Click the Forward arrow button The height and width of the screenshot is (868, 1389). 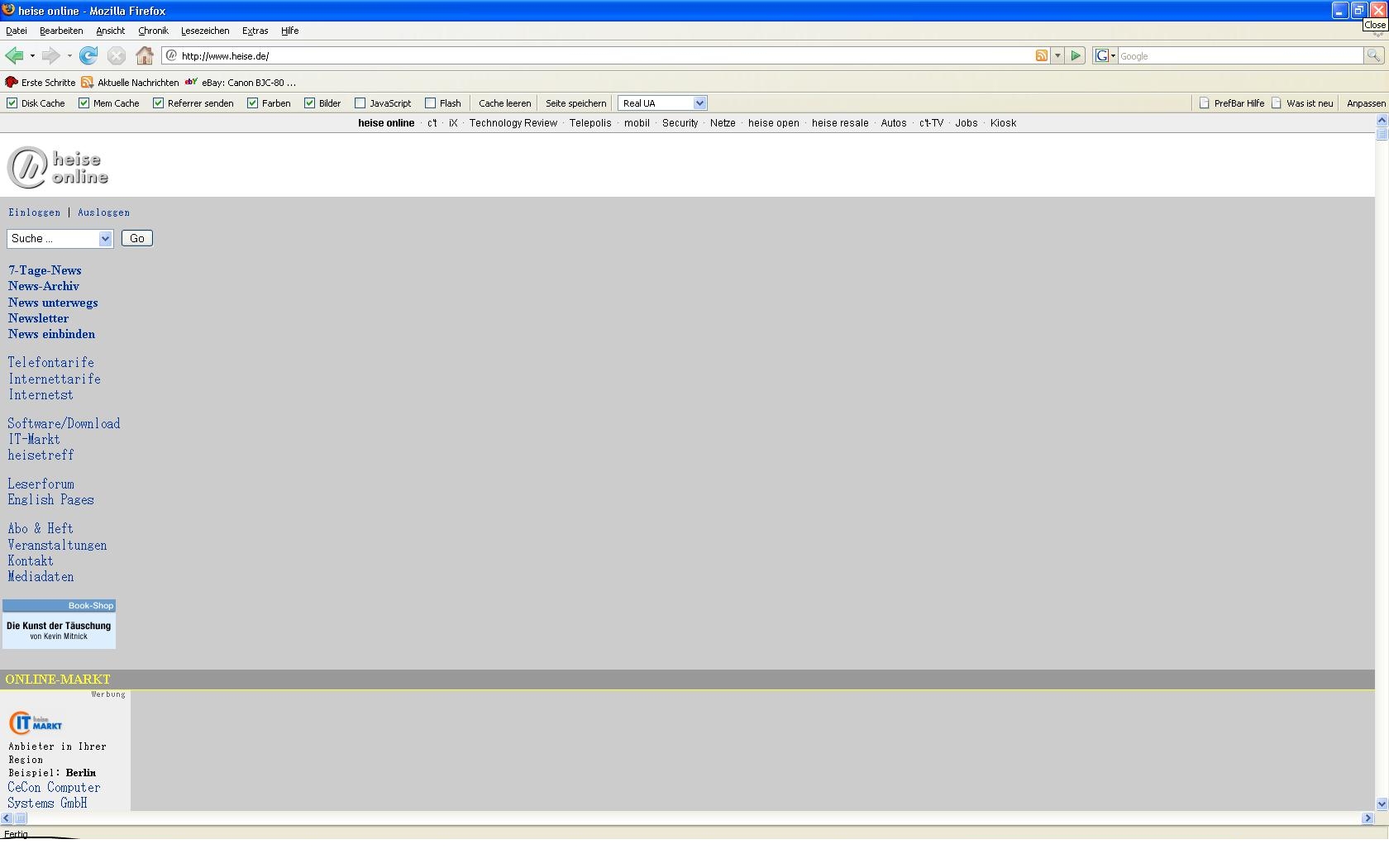(50, 55)
